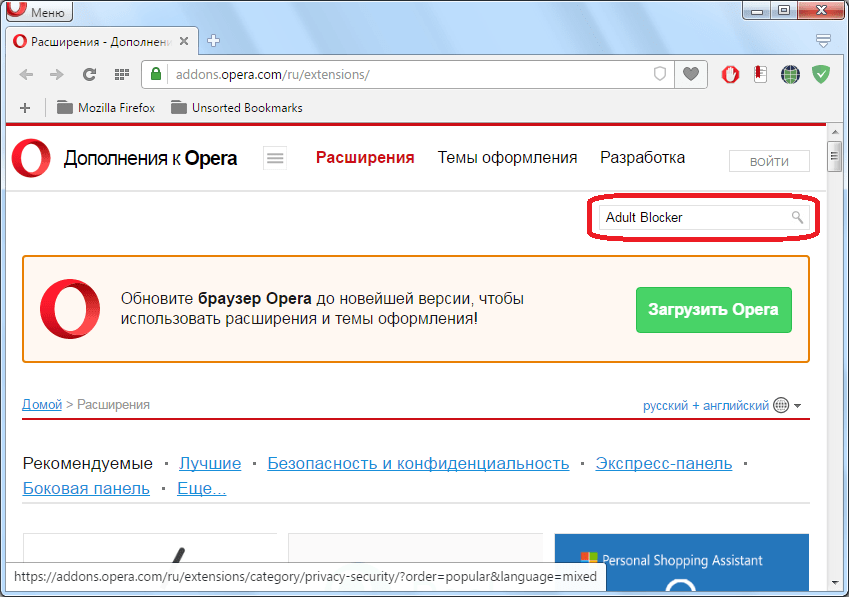Close the Расширения tab
Viewport: 849px width, 597px height.
coord(190,41)
